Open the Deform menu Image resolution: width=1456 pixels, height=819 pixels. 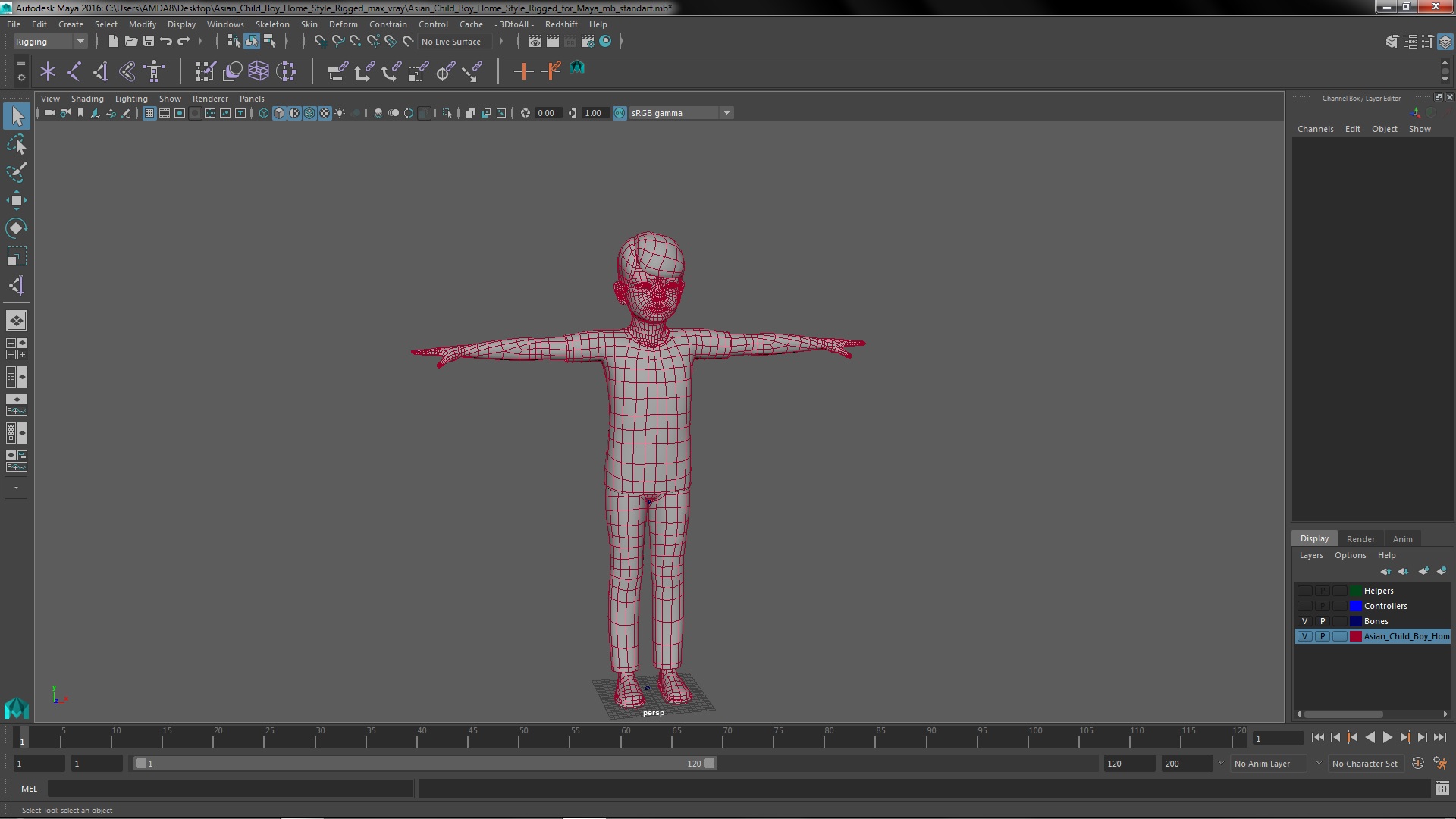[x=343, y=24]
